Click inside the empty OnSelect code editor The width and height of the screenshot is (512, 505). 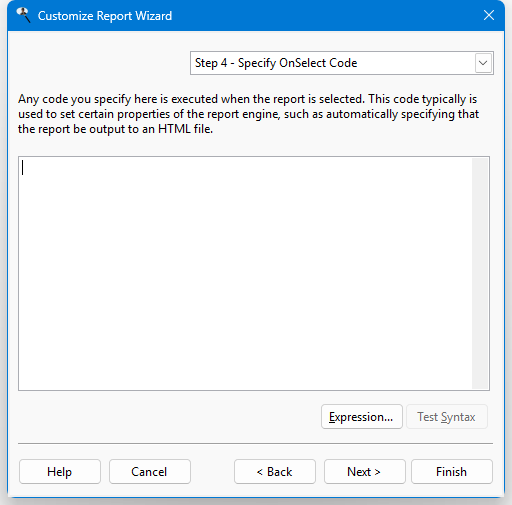[245, 273]
